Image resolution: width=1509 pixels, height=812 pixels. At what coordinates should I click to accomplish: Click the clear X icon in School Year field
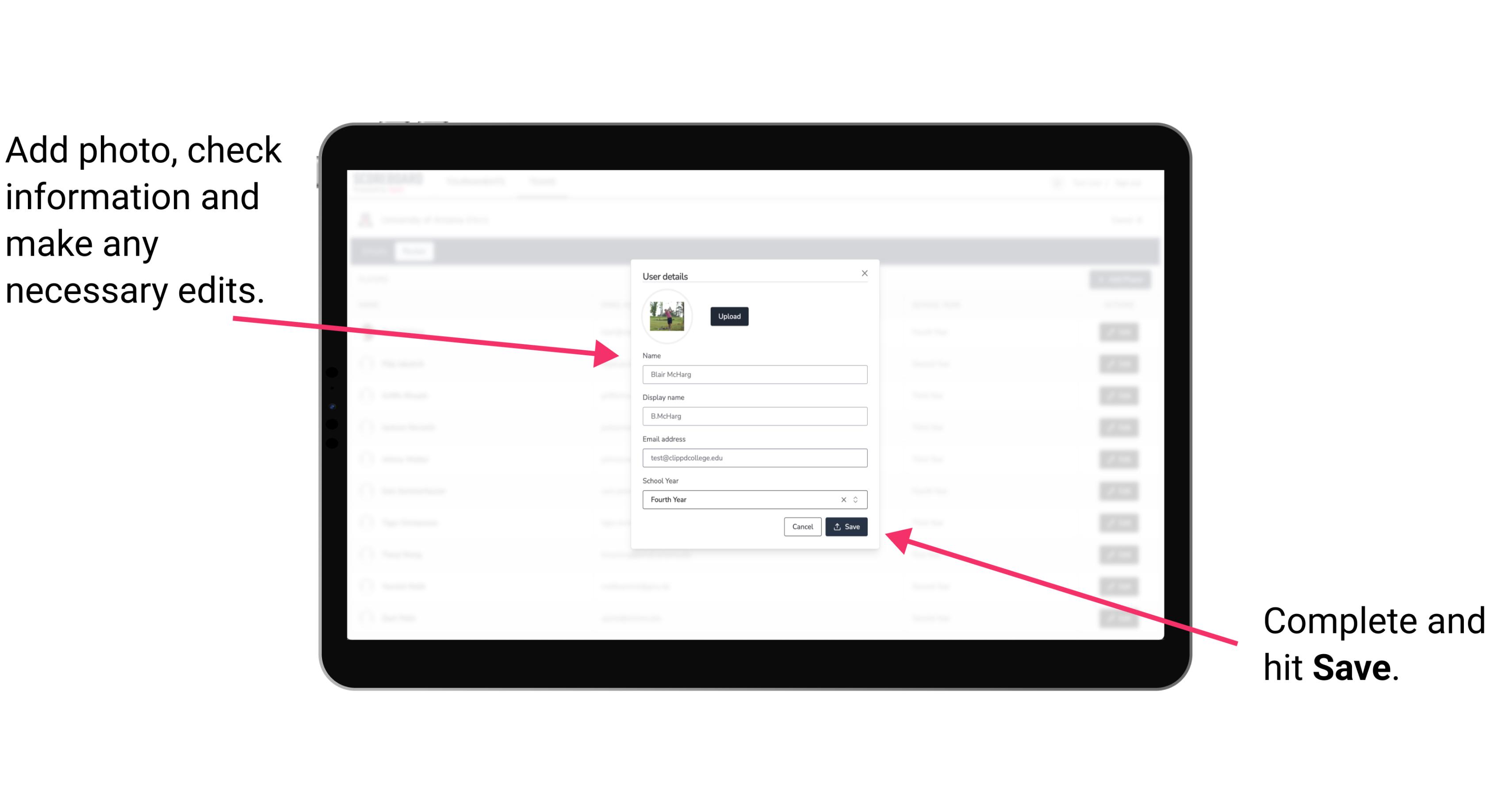(x=843, y=499)
